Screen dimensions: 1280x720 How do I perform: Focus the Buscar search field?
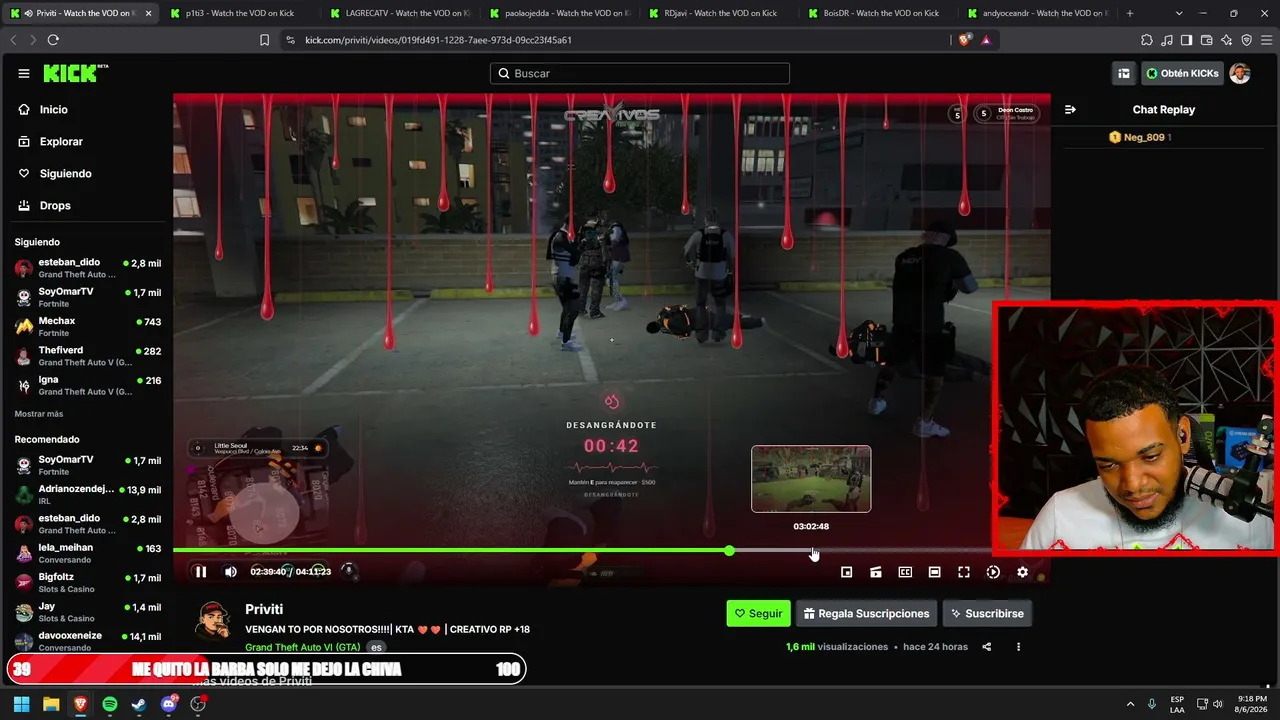pos(640,73)
